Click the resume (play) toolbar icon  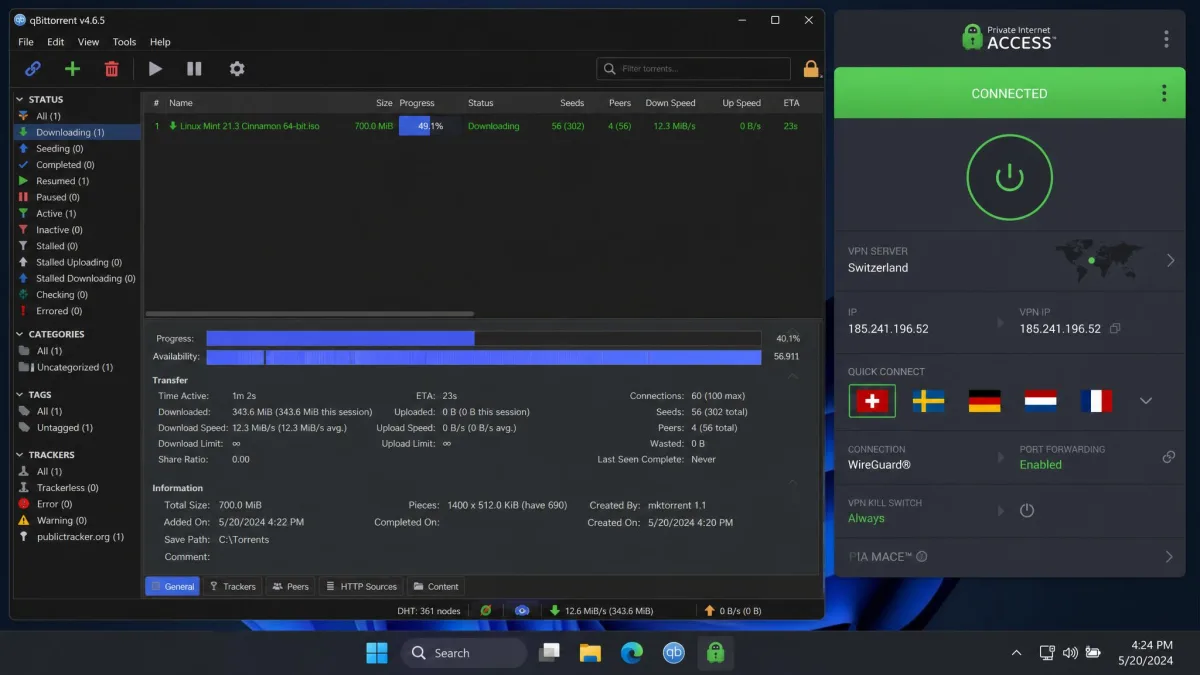click(x=155, y=69)
